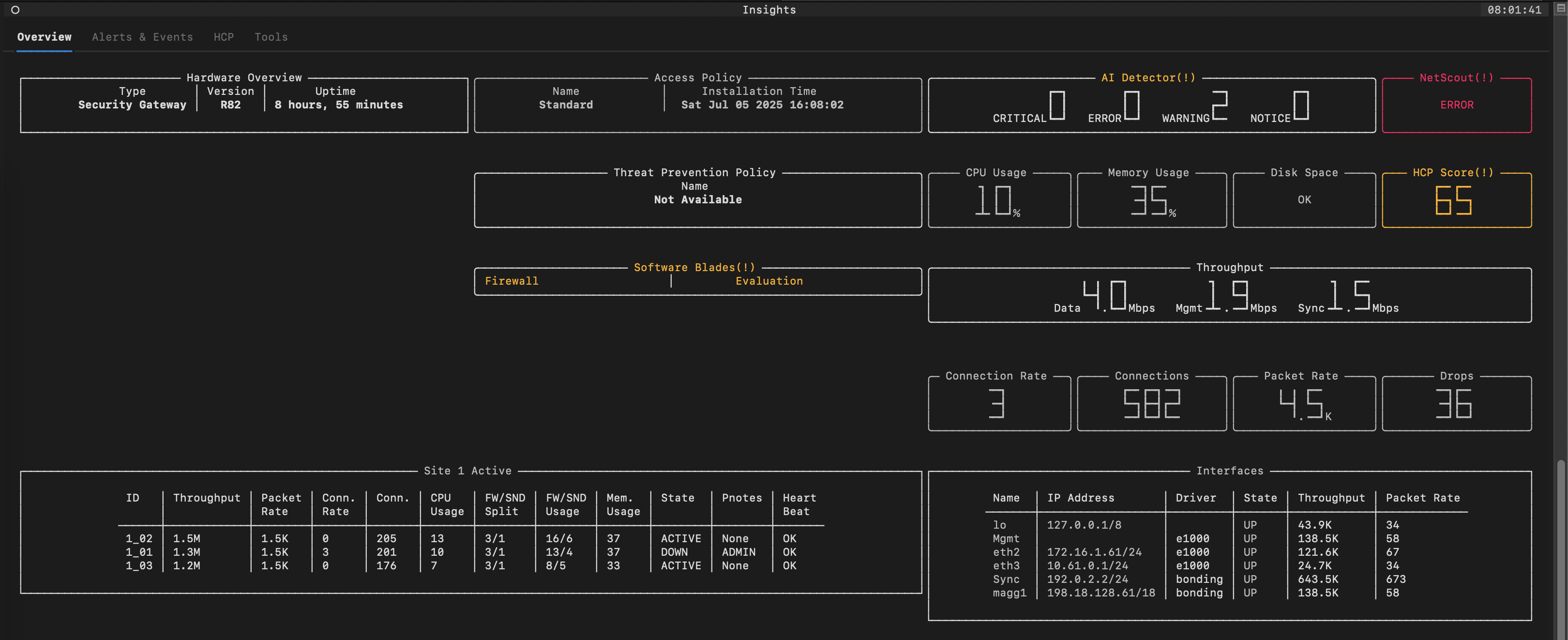Open the Tools tab

(x=271, y=37)
